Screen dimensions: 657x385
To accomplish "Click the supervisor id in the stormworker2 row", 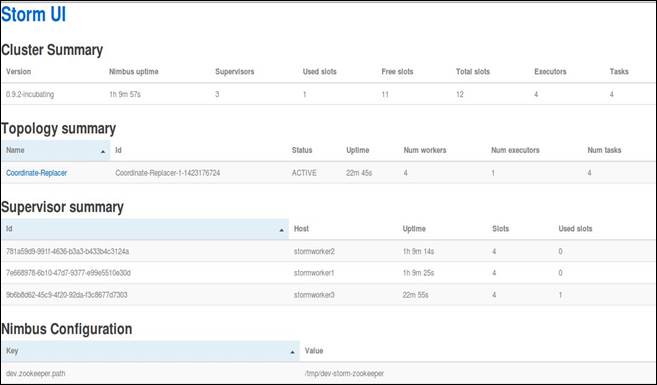I will (67, 251).
